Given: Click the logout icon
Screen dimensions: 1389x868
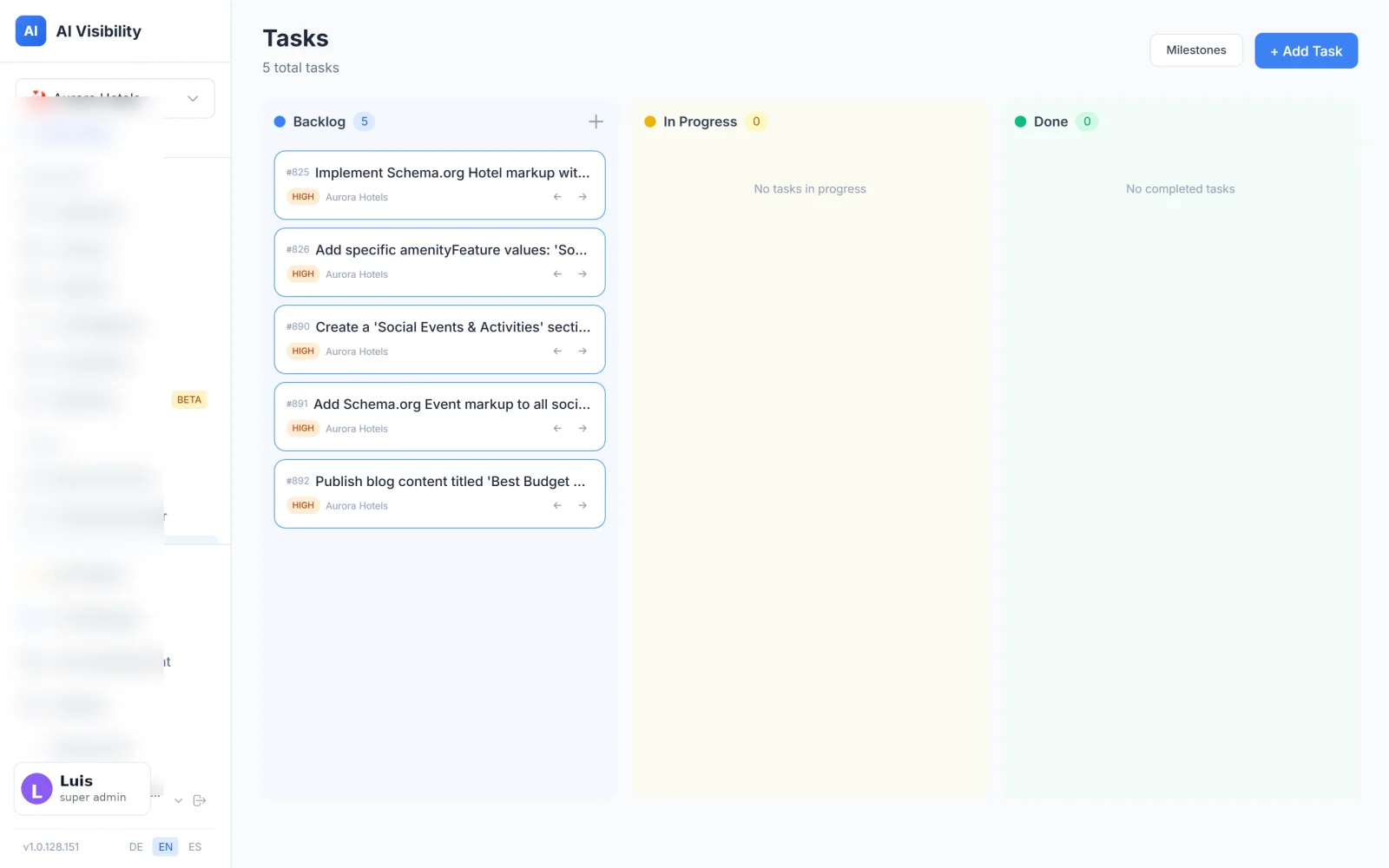Looking at the screenshot, I should (200, 800).
